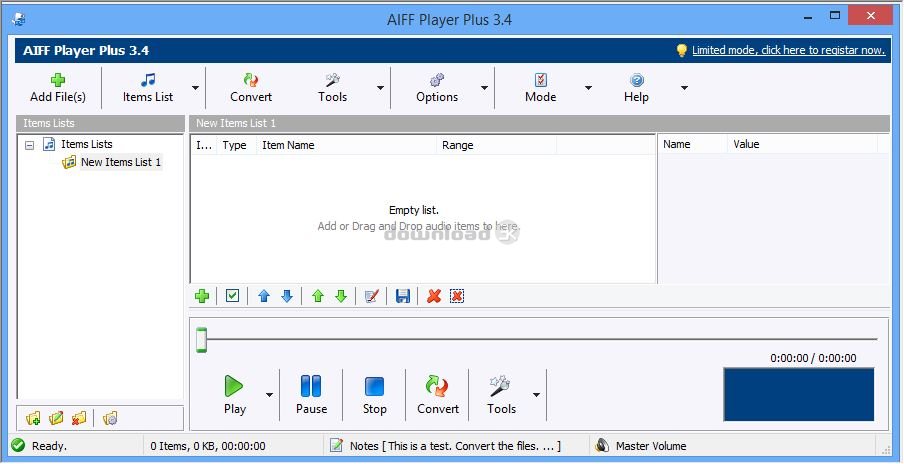Click the Play button
904x464 pixels.
point(234,395)
